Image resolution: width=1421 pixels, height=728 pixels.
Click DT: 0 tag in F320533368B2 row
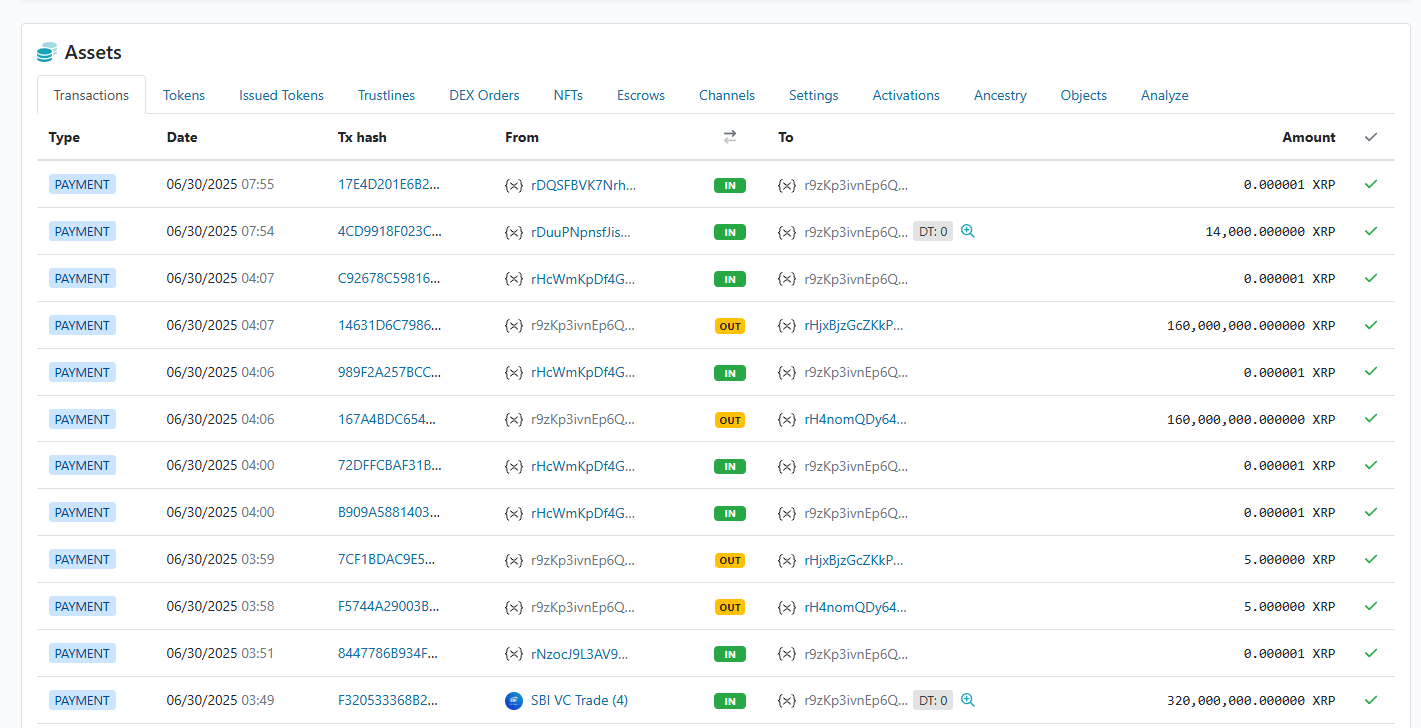click(x=933, y=700)
